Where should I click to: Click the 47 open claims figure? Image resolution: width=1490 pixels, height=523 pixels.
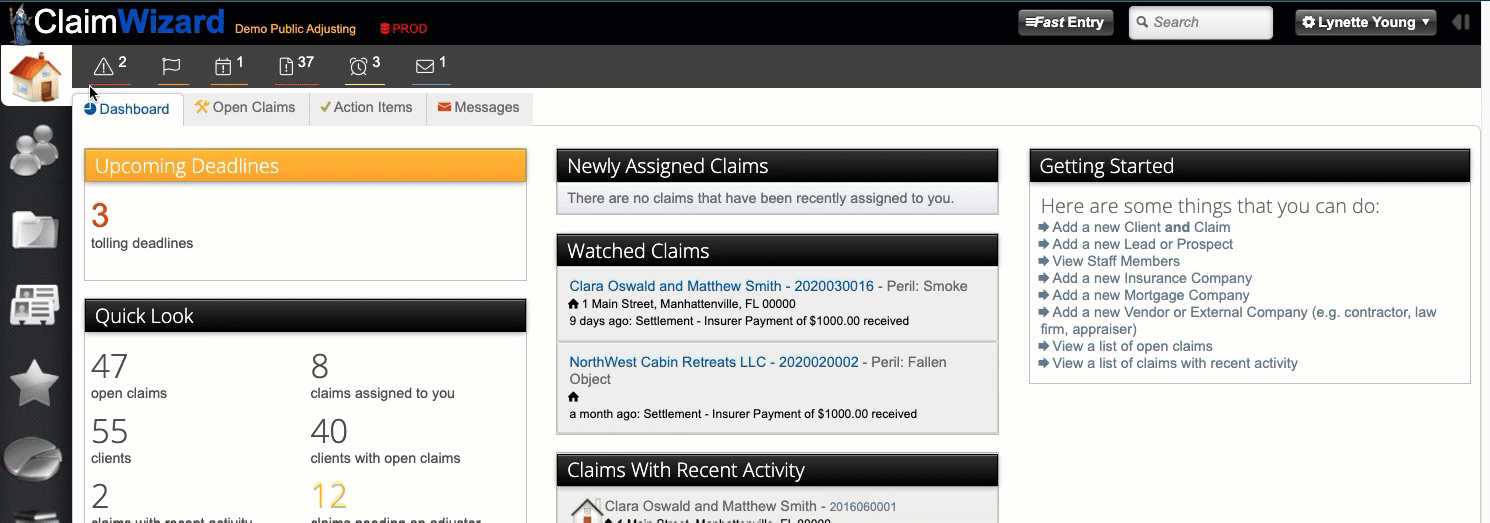pos(109,366)
